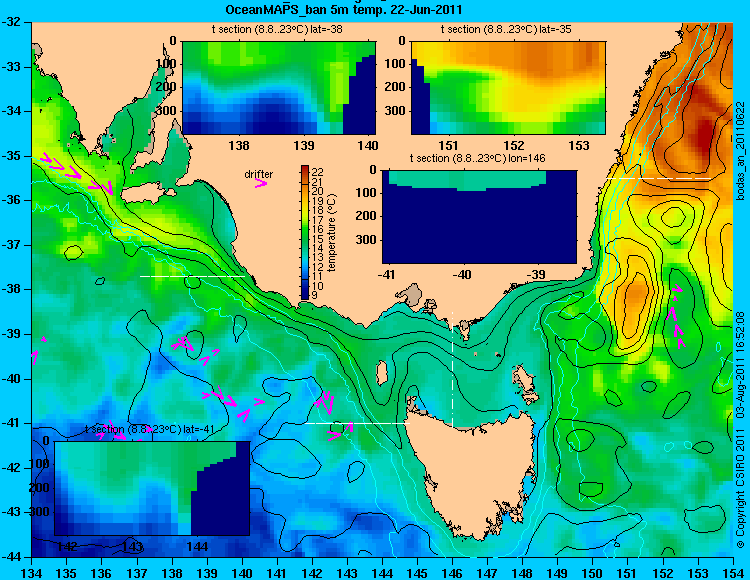
Task: Click the orange warm eddy core near 151E, 38S
Action: tap(635, 293)
